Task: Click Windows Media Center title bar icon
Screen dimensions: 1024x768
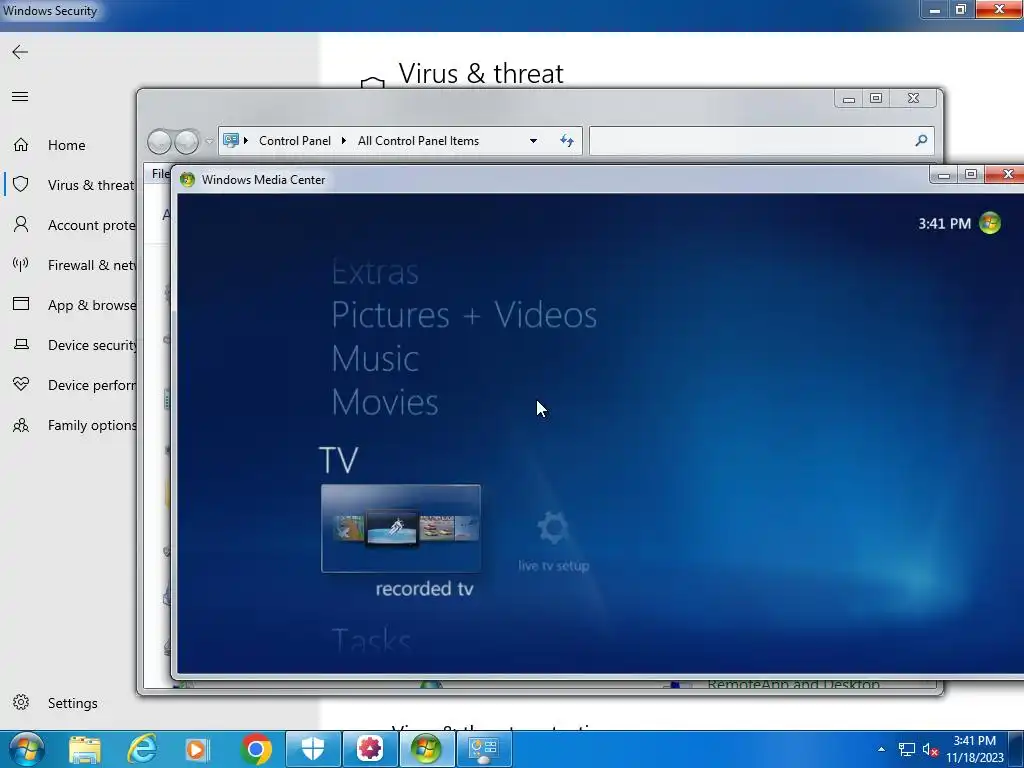Action: tap(187, 180)
